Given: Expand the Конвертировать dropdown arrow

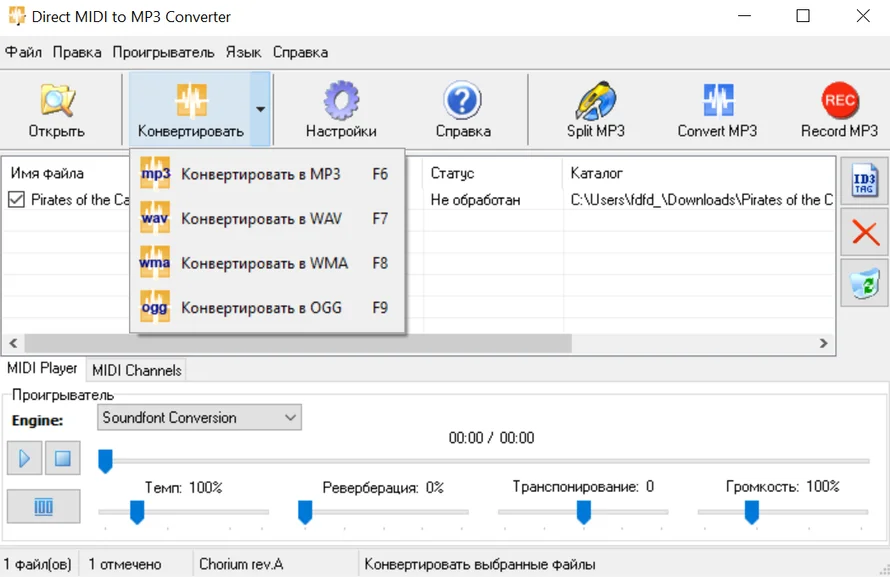Looking at the screenshot, I should pos(261,109).
